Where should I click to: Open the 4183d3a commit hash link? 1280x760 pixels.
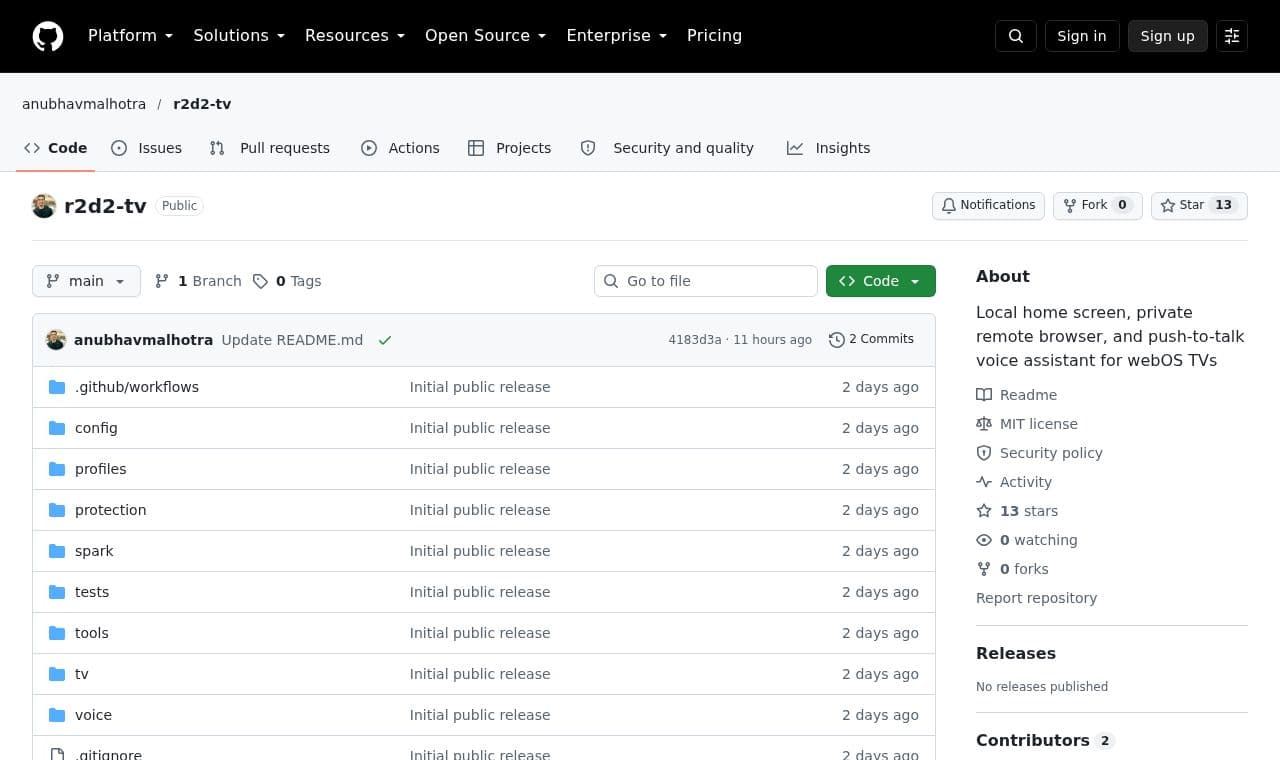click(x=695, y=340)
